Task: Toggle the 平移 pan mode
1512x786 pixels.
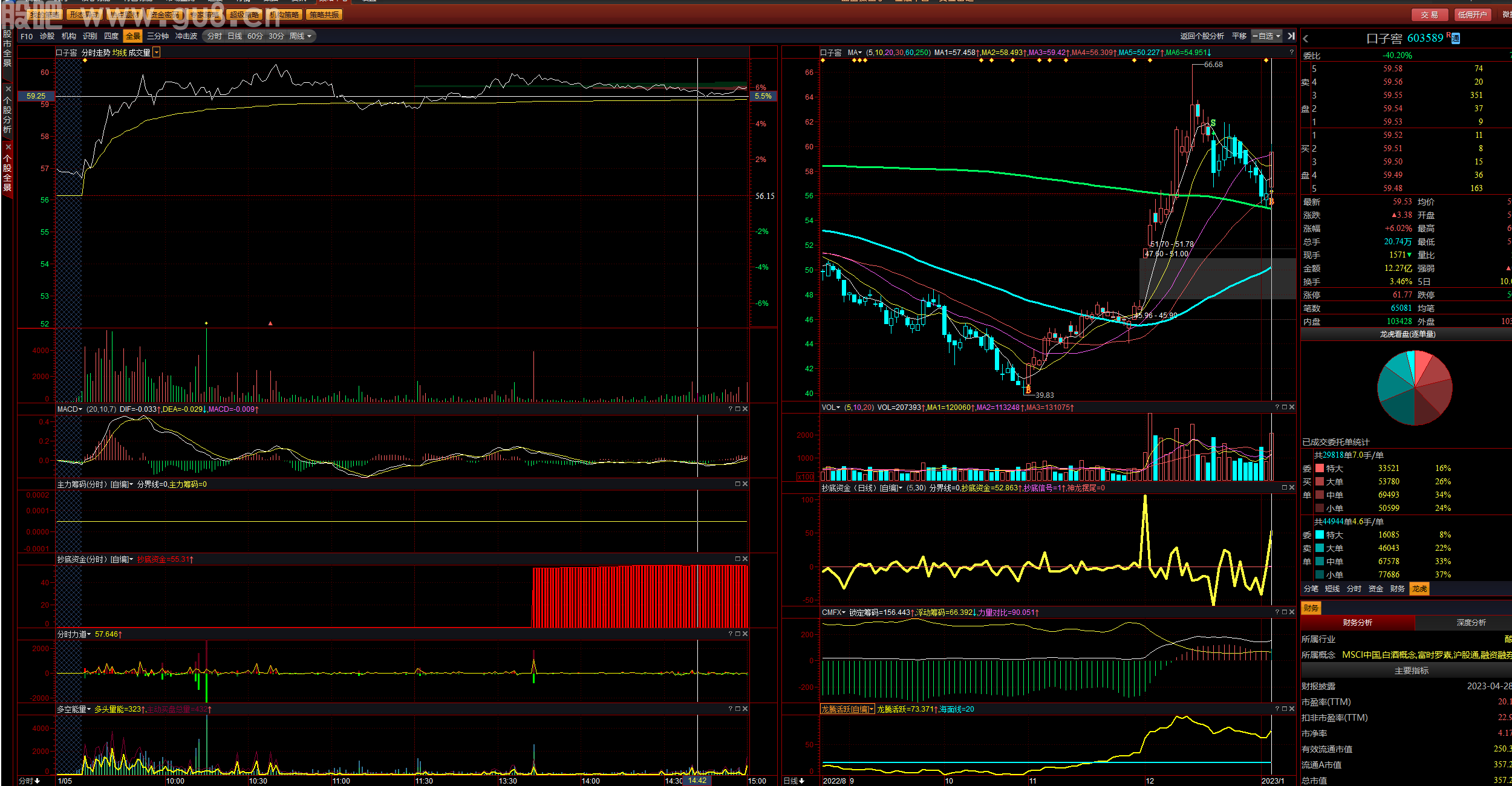Action: [1239, 36]
